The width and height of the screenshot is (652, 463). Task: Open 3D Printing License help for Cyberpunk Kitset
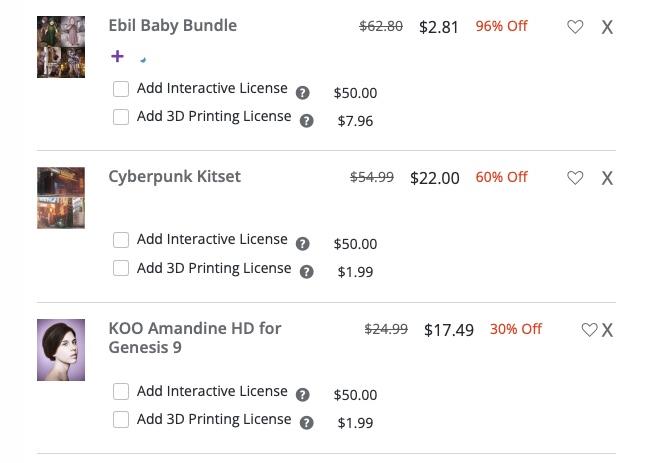click(307, 272)
